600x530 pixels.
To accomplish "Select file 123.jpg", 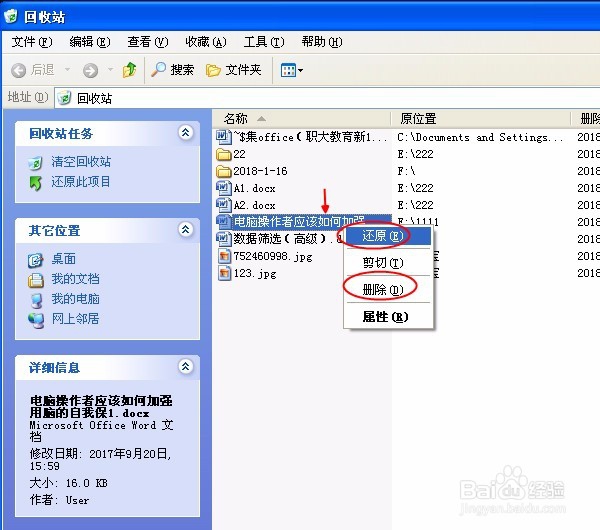I will [x=247, y=273].
